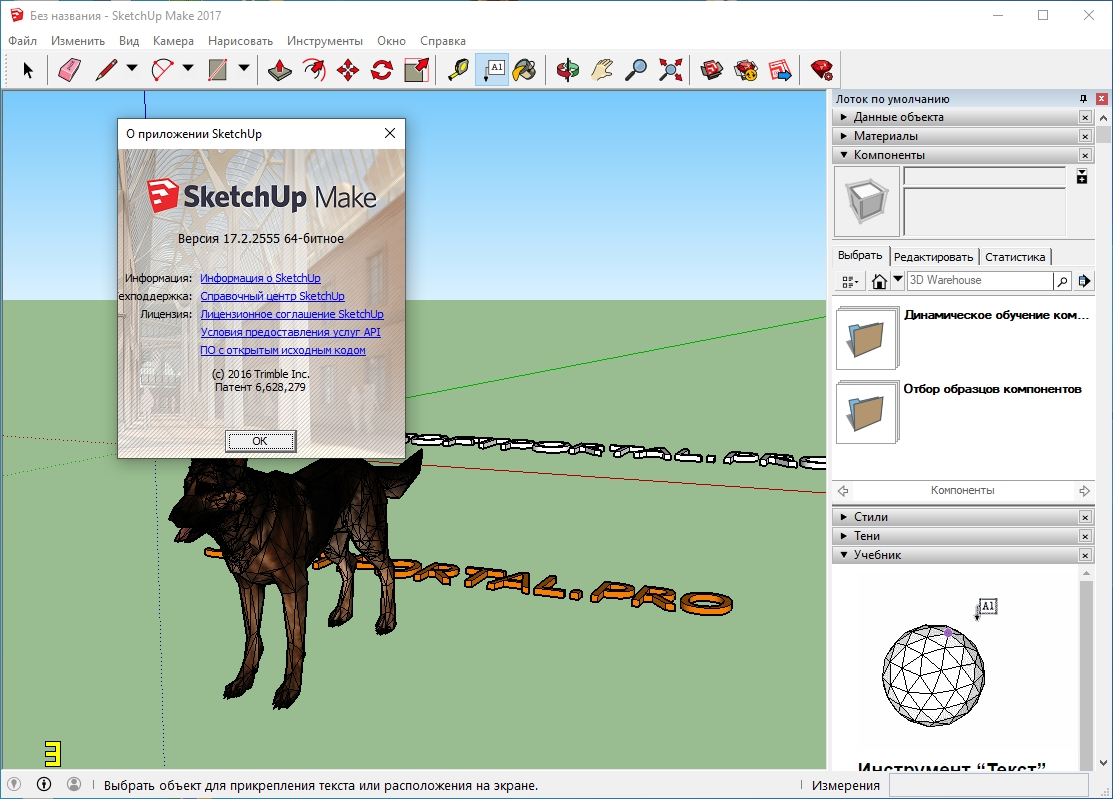1113x799 pixels.
Task: Switch to the Выбрать tab
Action: pyautogui.click(x=860, y=255)
